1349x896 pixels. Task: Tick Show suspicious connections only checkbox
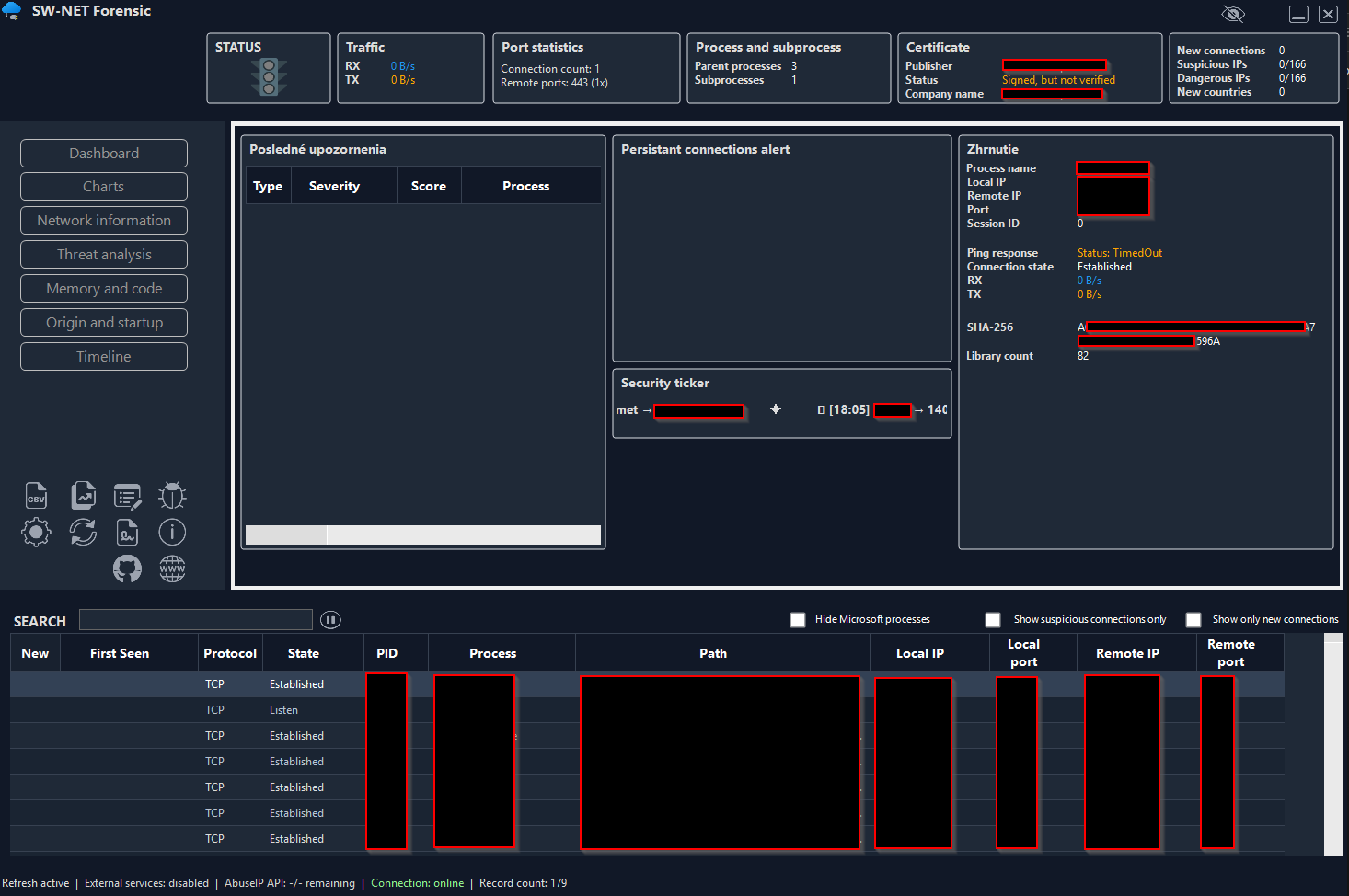tap(993, 620)
